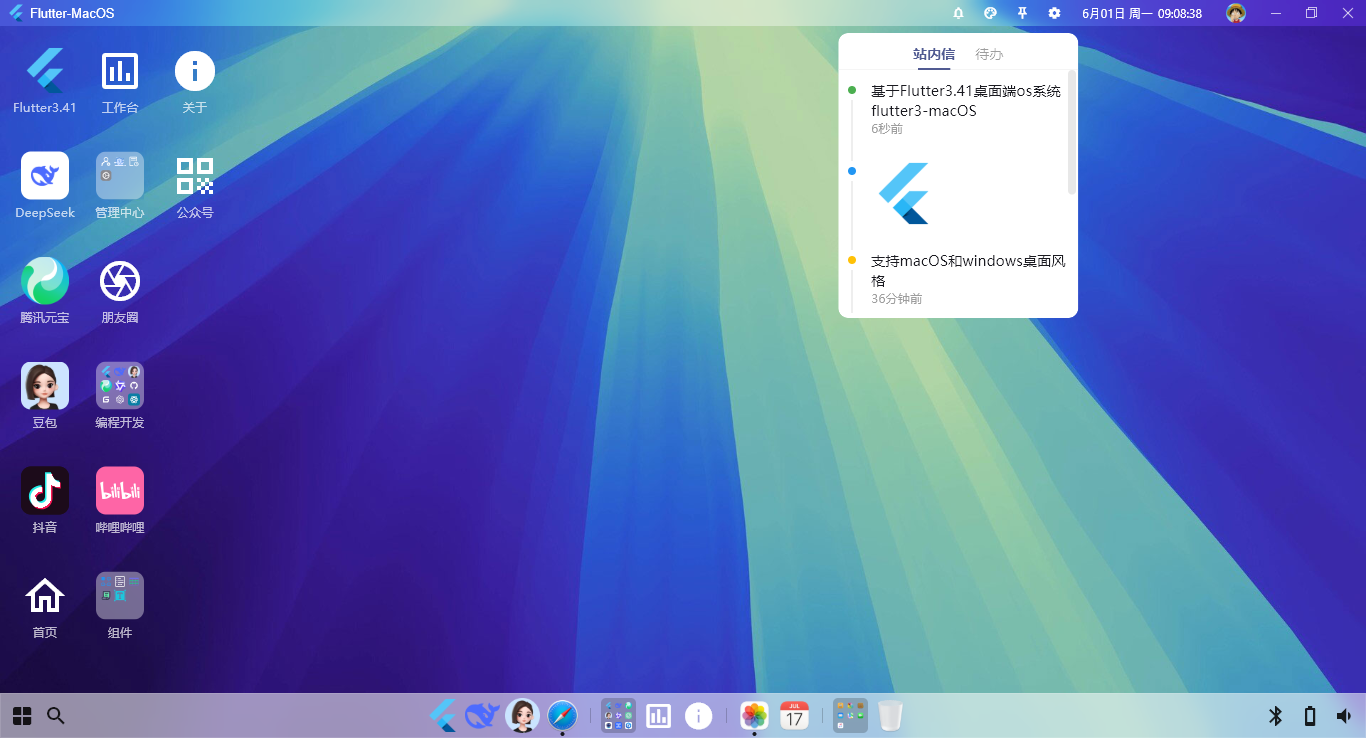This screenshot has width=1366, height=738.
Task: Launch the 豆包 desktop app
Action: pos(45,386)
